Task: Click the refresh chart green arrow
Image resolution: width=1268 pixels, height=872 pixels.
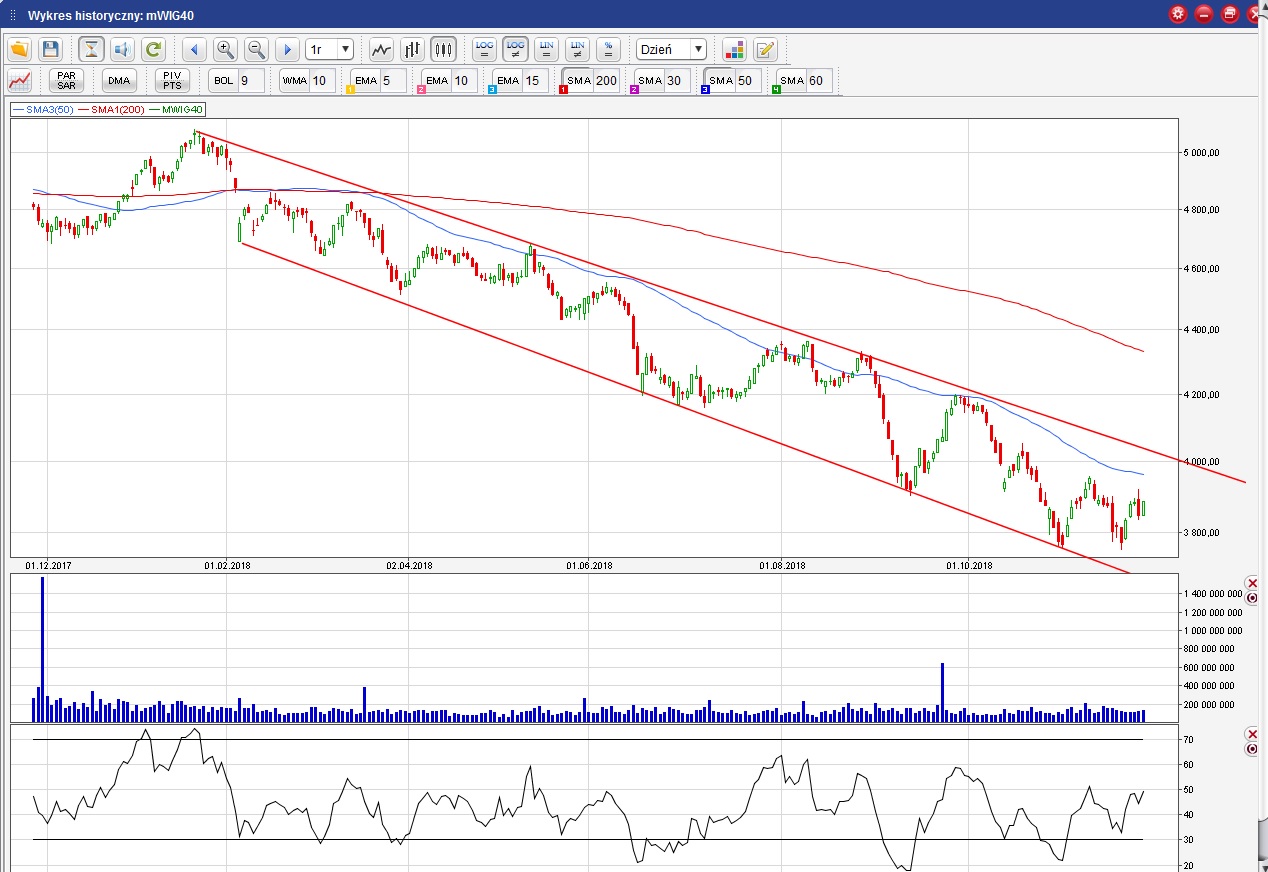Action: tap(153, 49)
